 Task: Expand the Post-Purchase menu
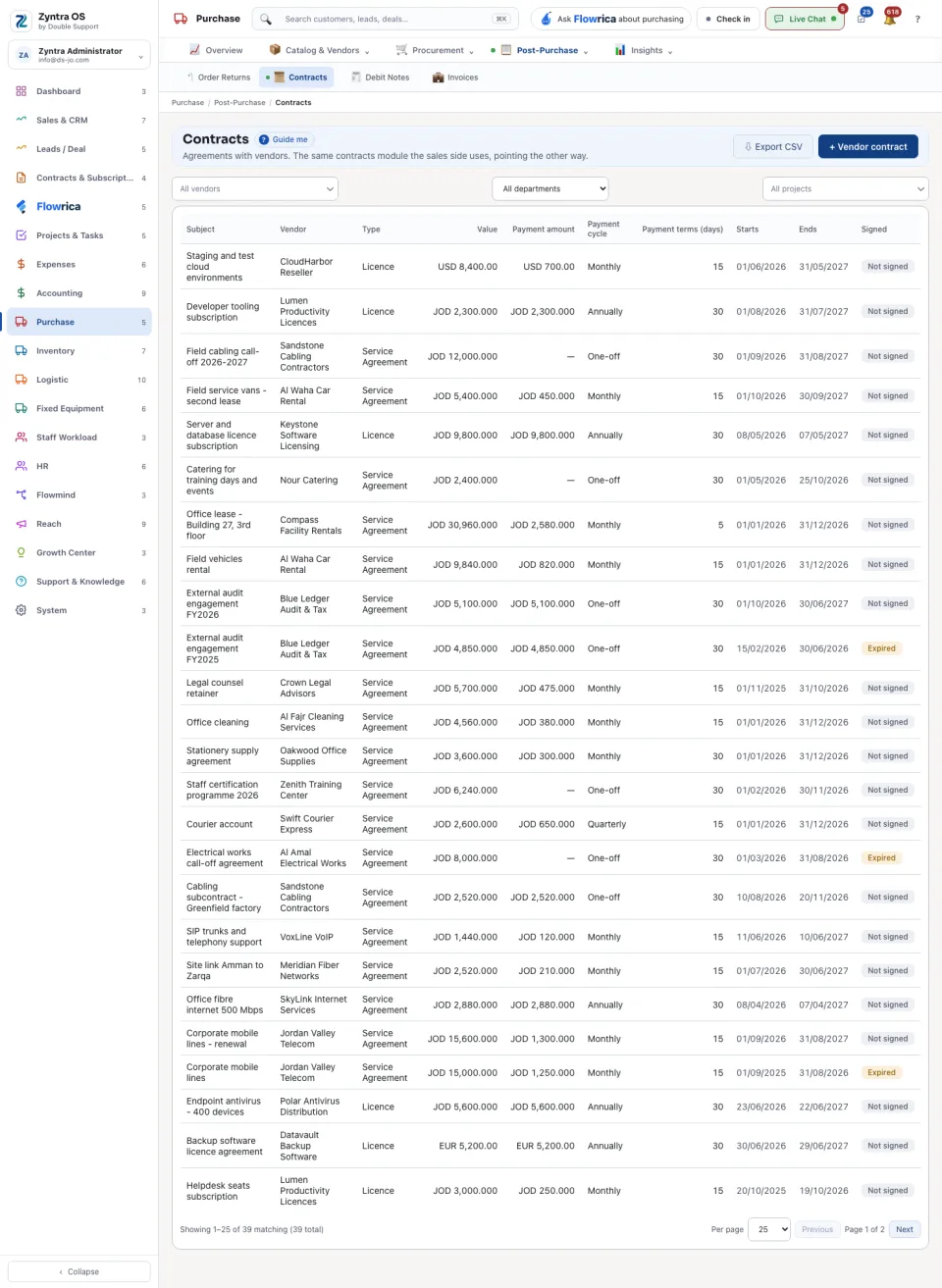540,50
